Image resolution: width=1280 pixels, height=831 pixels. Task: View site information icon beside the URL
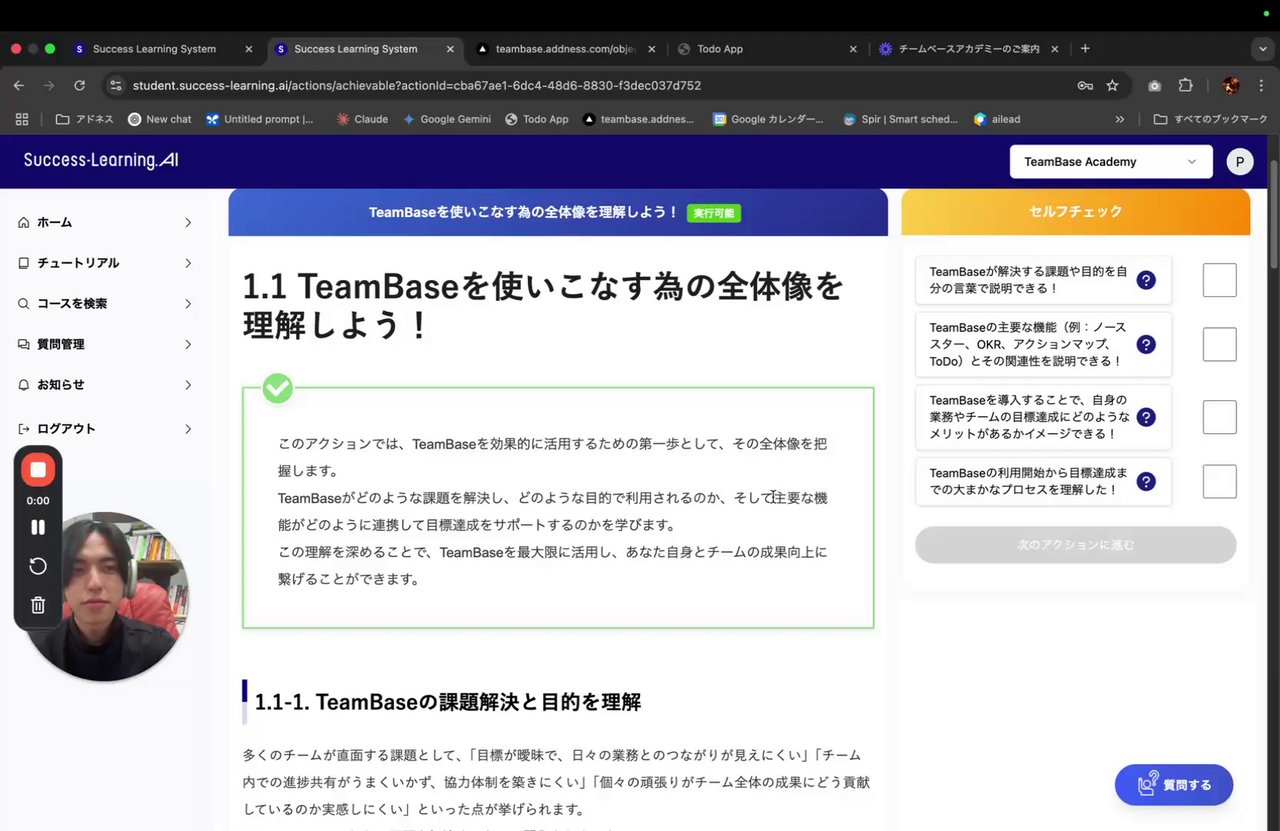pyautogui.click(x=115, y=86)
